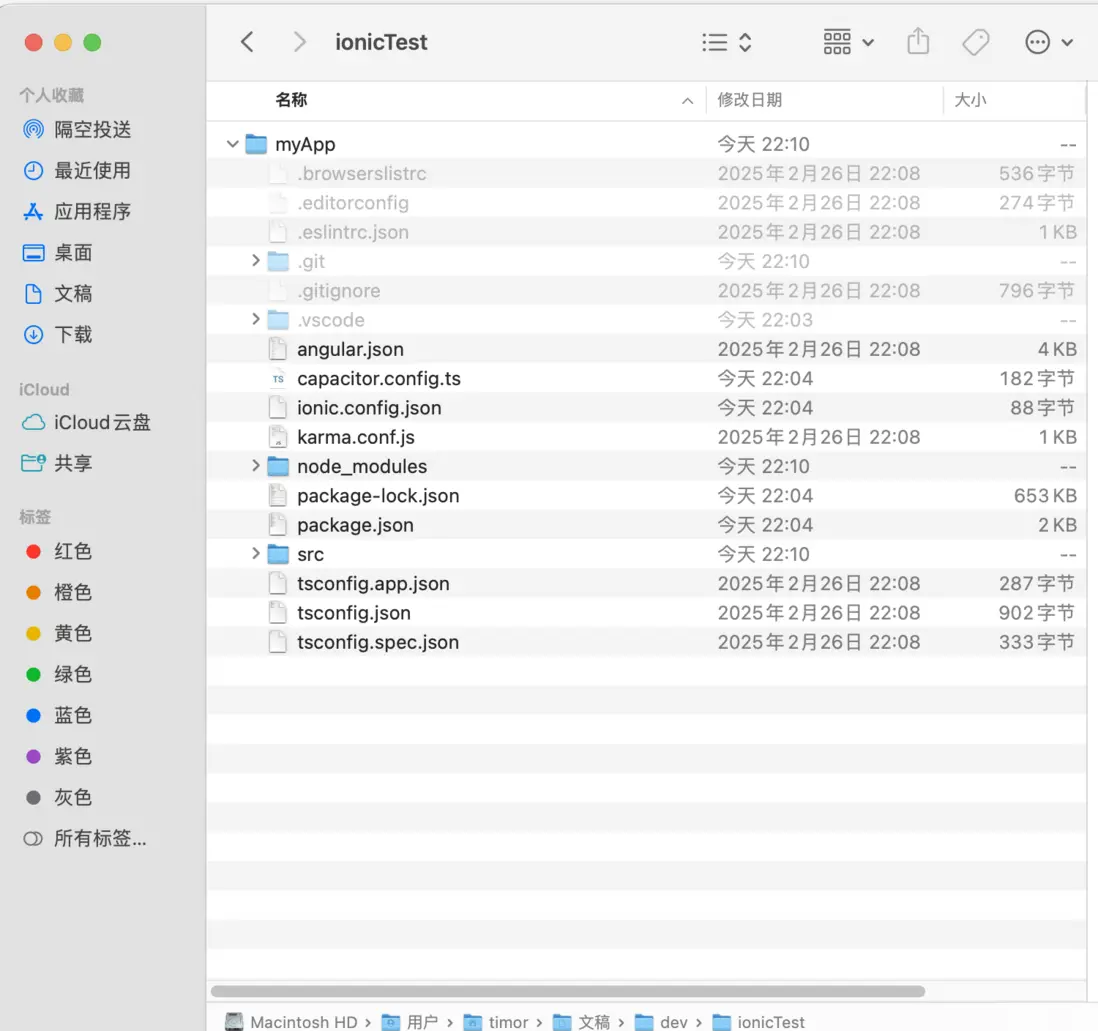The height and width of the screenshot is (1031, 1098).
Task: Go to 文稿 in path bar
Action: coord(581,1022)
